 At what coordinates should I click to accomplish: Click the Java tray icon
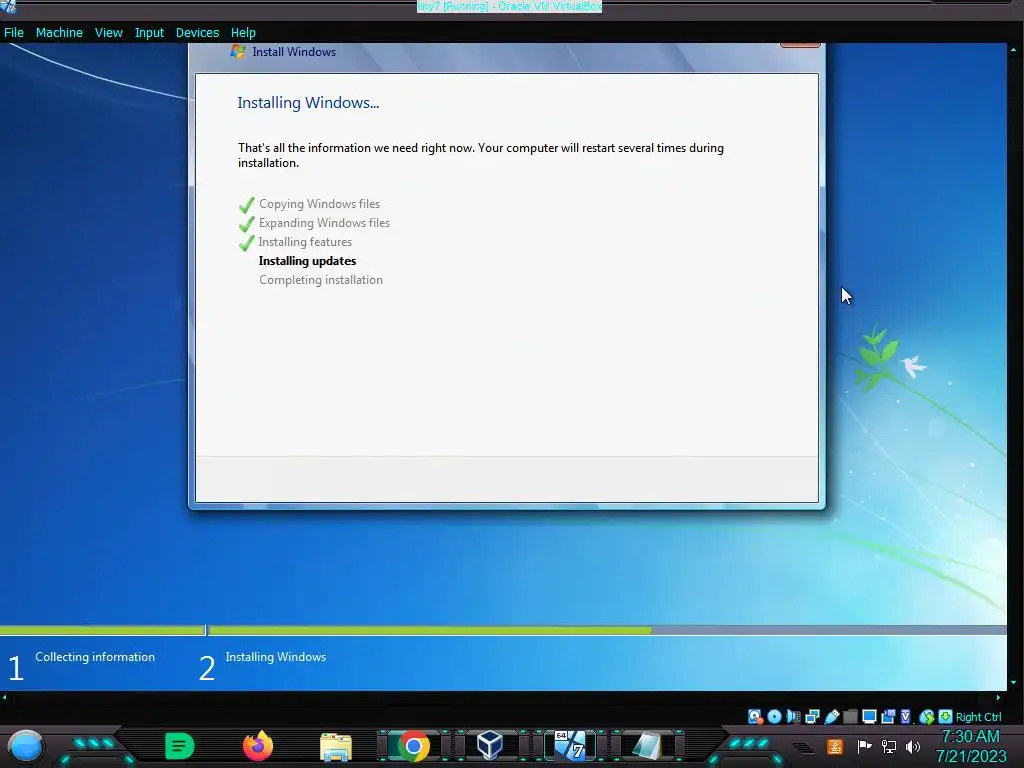click(834, 746)
